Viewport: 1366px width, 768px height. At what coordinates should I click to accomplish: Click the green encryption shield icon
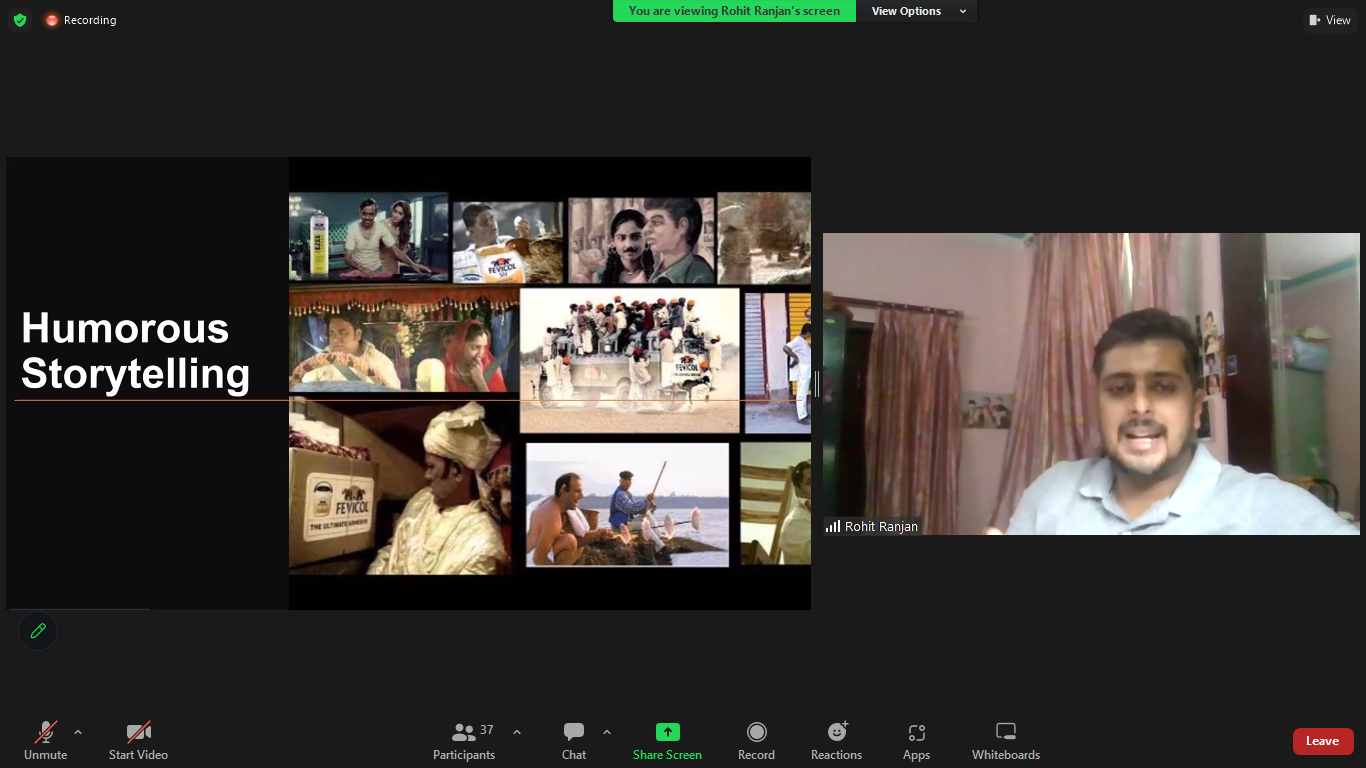(x=20, y=20)
